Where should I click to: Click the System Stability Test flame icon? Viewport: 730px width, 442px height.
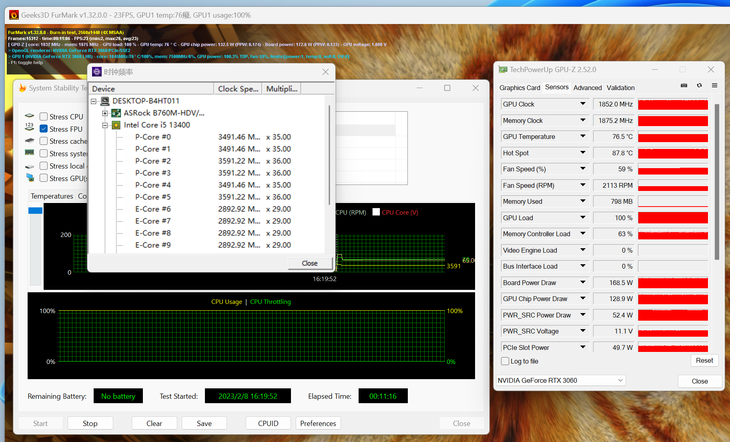pyautogui.click(x=22, y=88)
